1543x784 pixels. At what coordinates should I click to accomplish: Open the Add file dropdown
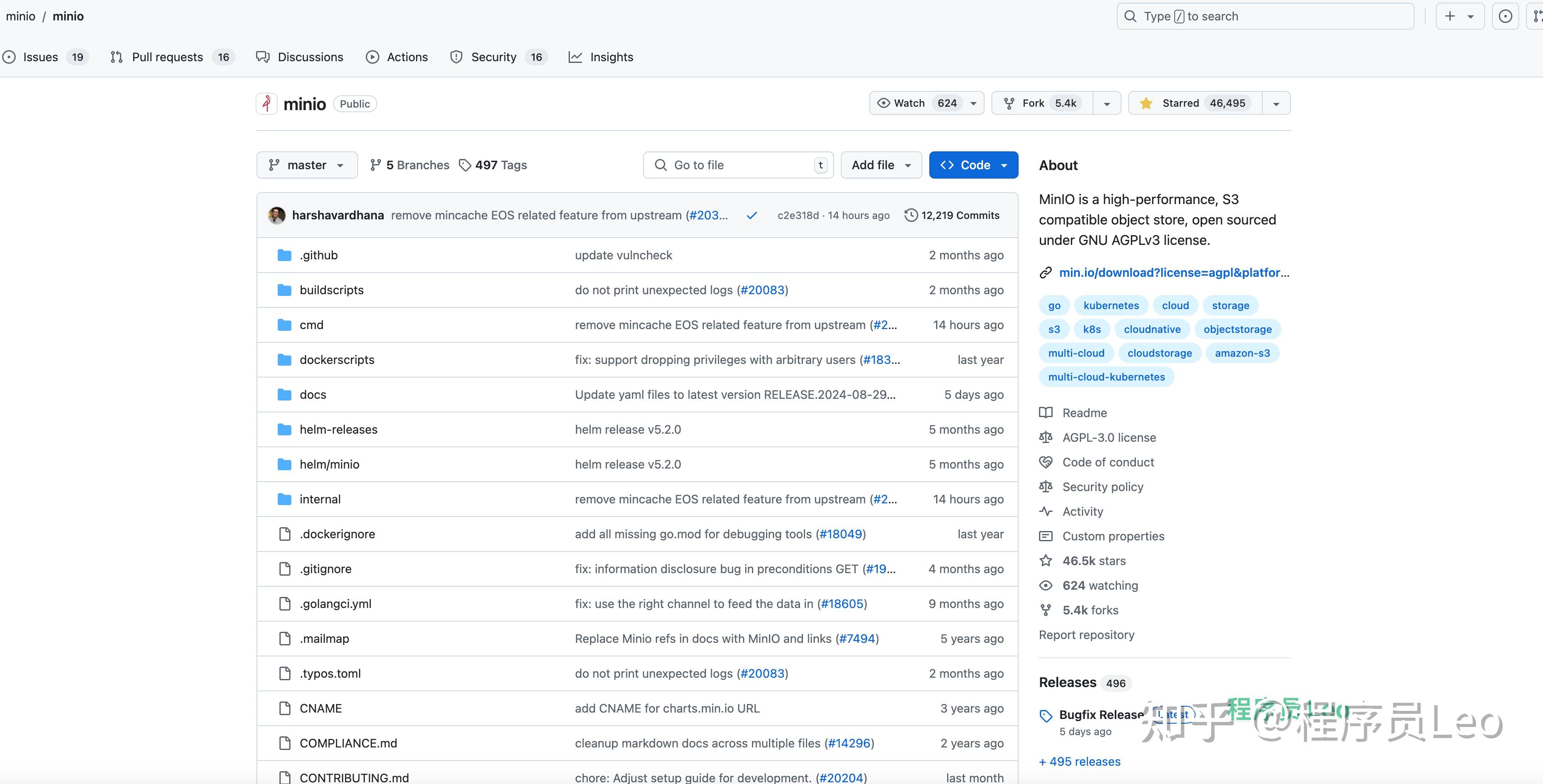coord(880,165)
